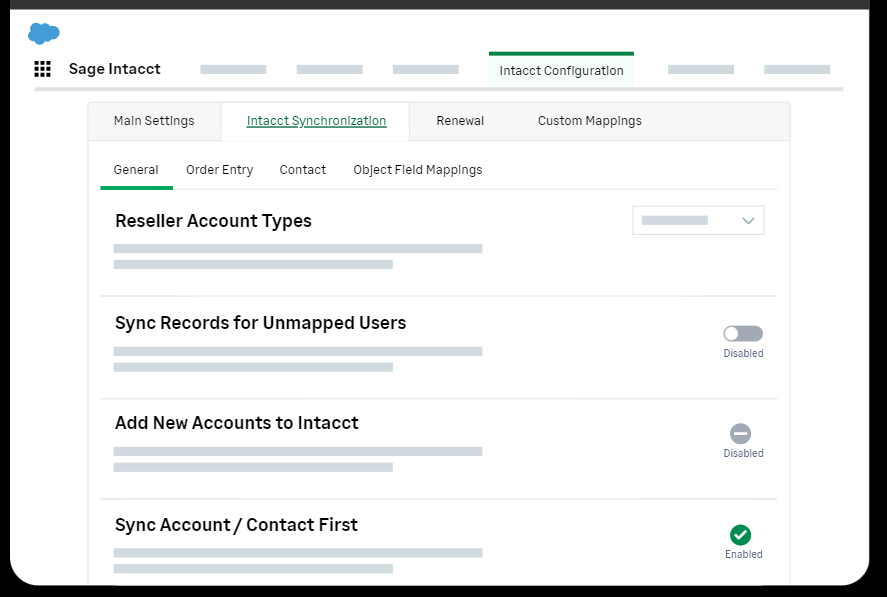This screenshot has height=597, width=887.
Task: Open the Intacct Configuration tab
Action: (561, 71)
